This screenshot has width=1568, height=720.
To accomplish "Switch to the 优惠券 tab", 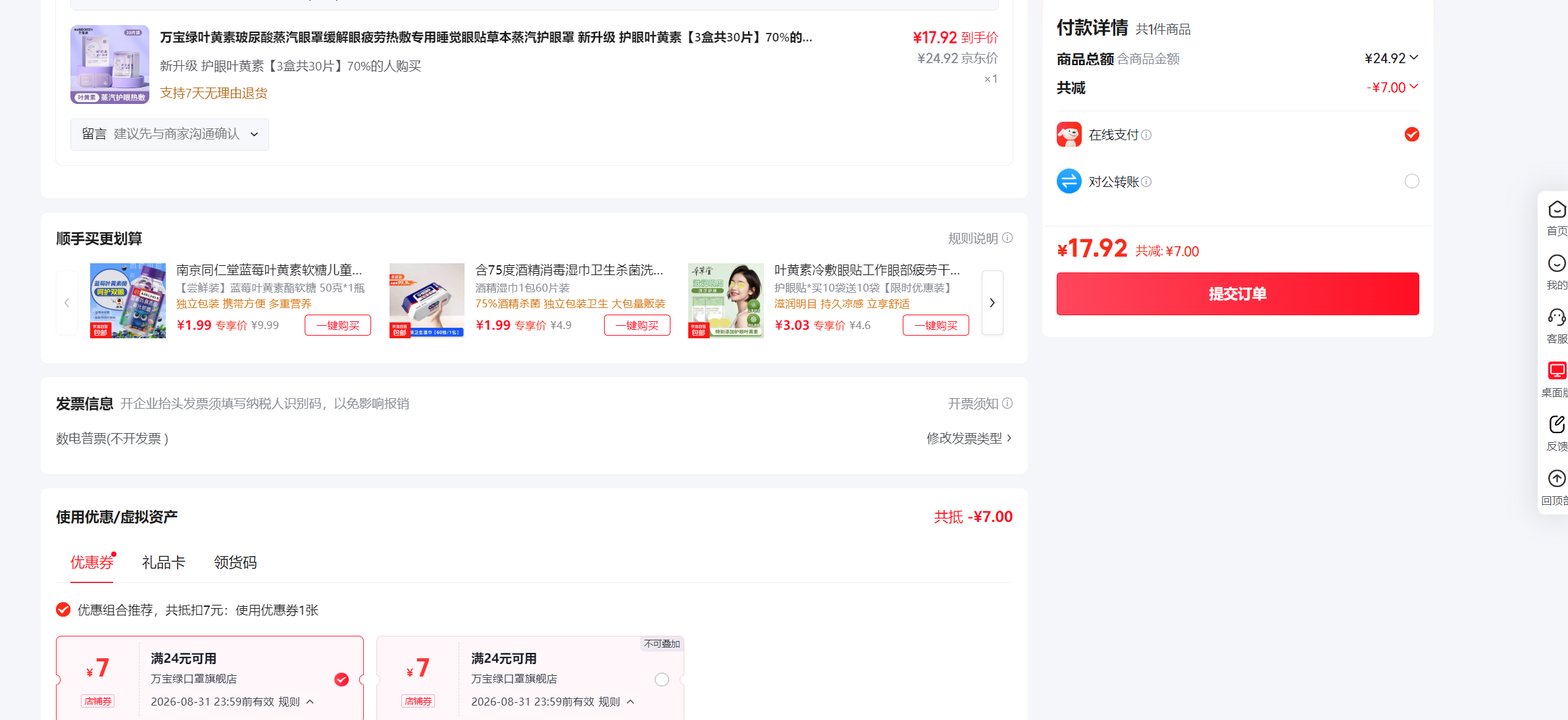I will (91, 562).
